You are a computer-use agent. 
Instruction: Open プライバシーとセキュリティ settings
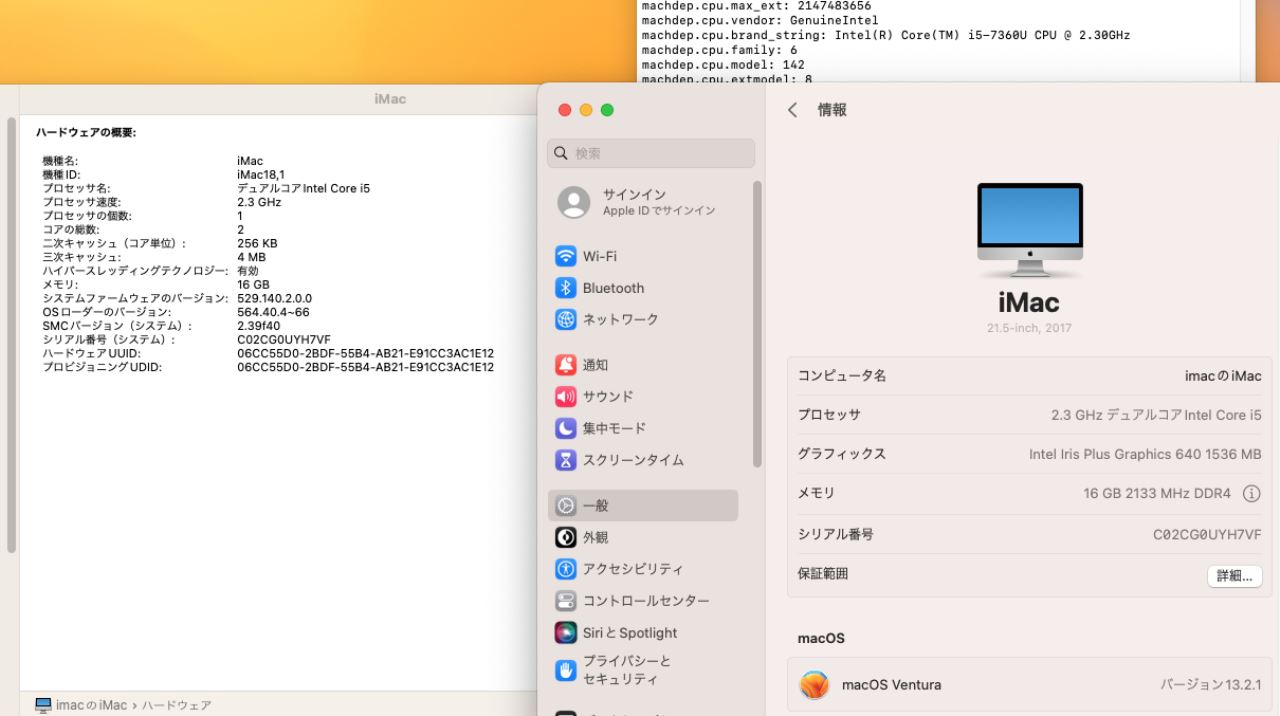tap(627, 670)
